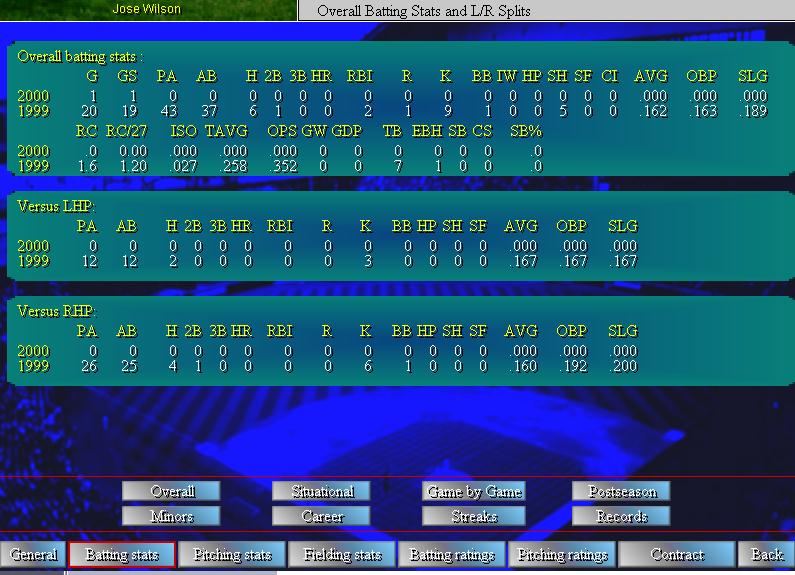Screen dimensions: 795x575
Task: Show Game by Game stats
Action: click(x=474, y=491)
